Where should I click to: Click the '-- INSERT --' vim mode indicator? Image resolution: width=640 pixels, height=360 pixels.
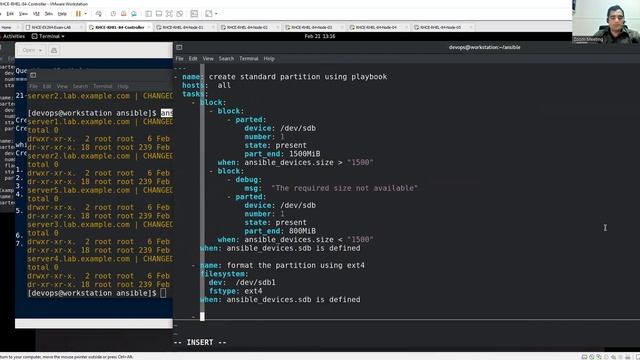200,342
